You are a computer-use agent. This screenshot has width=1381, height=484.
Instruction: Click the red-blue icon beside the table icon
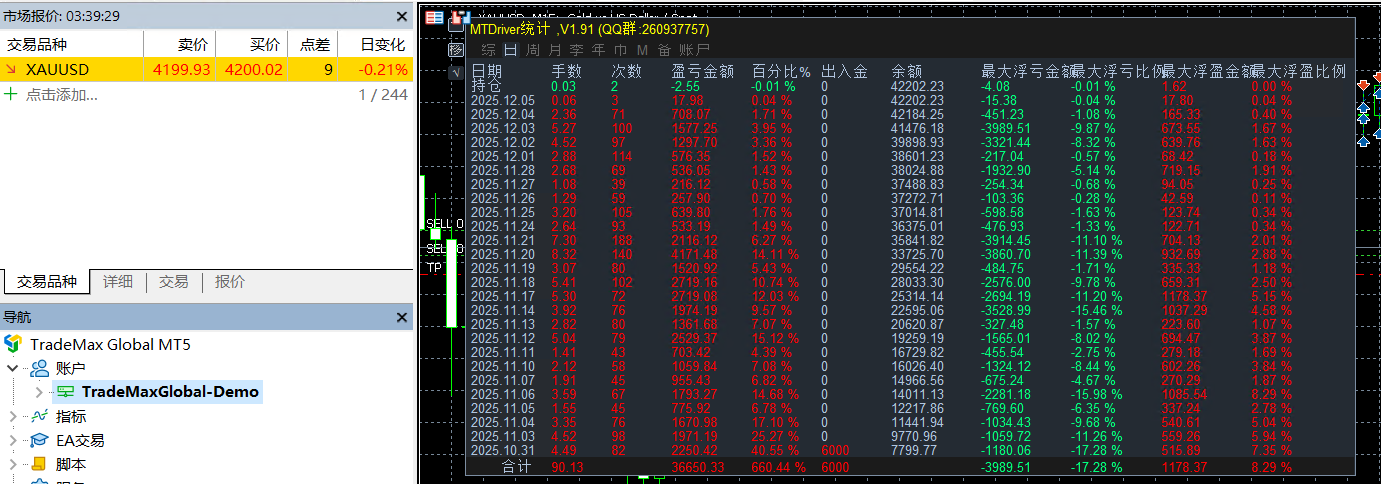pos(461,18)
